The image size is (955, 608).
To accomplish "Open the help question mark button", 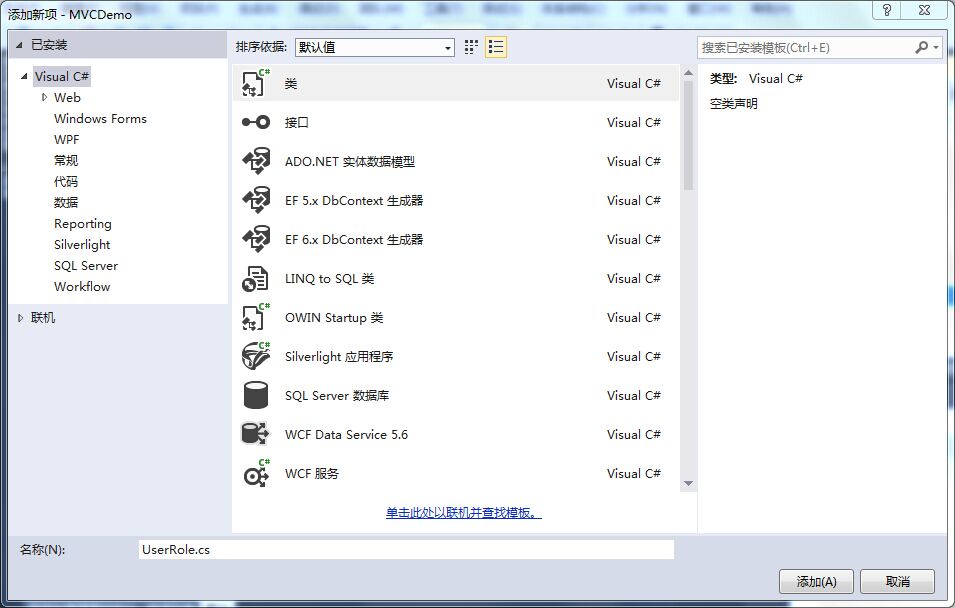I will click(887, 10).
